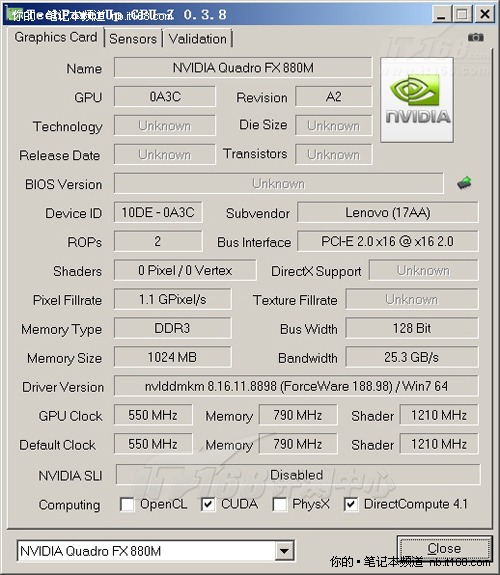
Task: Save the BIOS using the chip icon
Action: click(x=464, y=183)
